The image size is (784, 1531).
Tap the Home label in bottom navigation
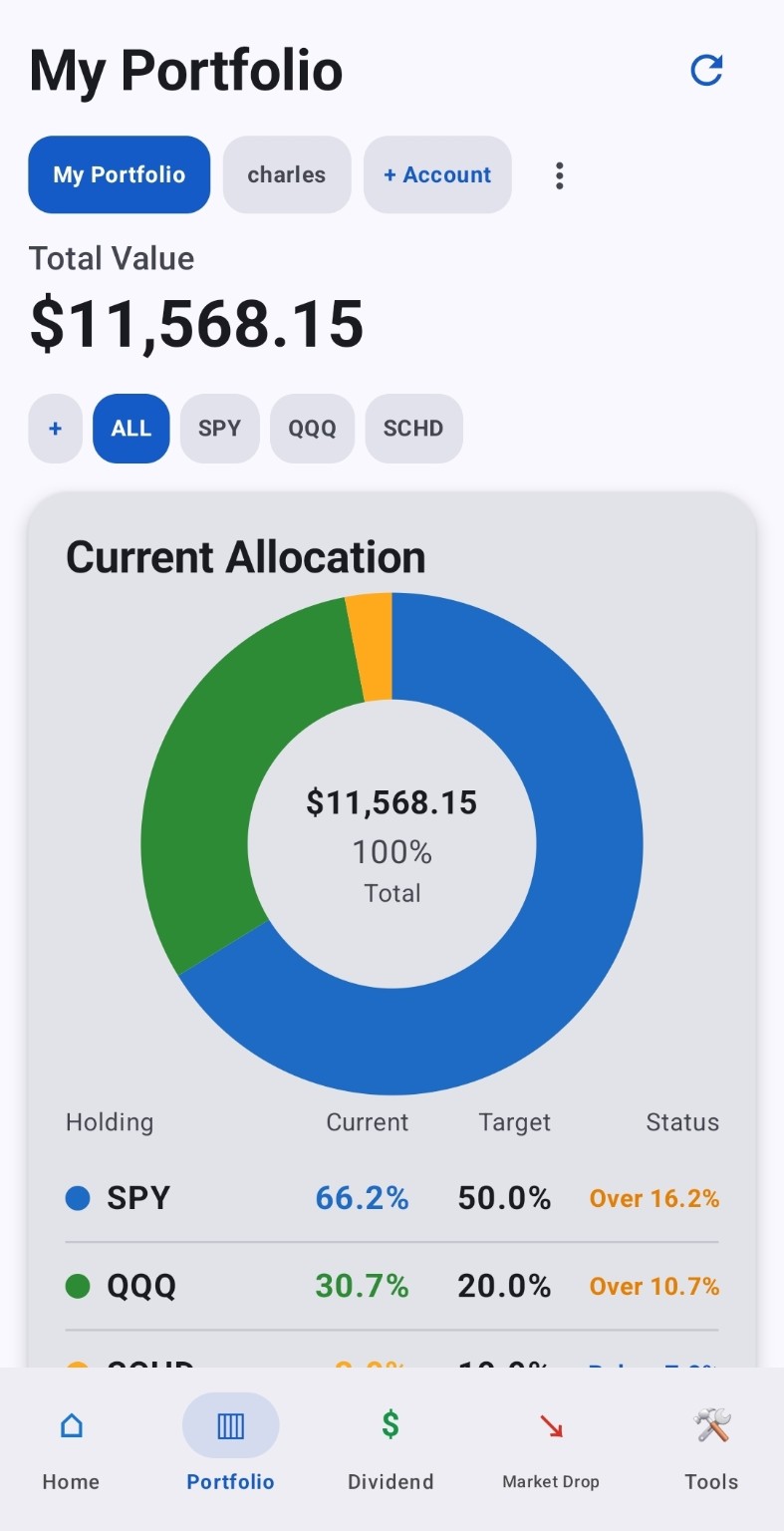(71, 1482)
